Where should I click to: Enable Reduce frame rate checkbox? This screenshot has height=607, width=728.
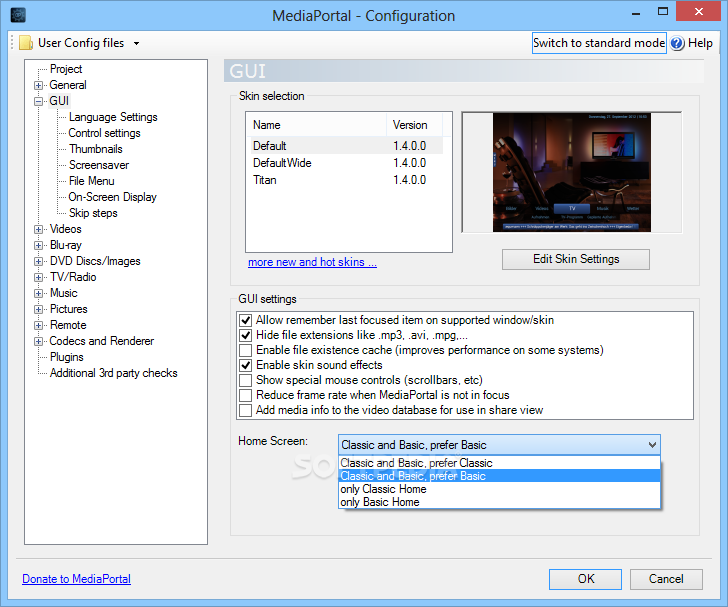[246, 395]
